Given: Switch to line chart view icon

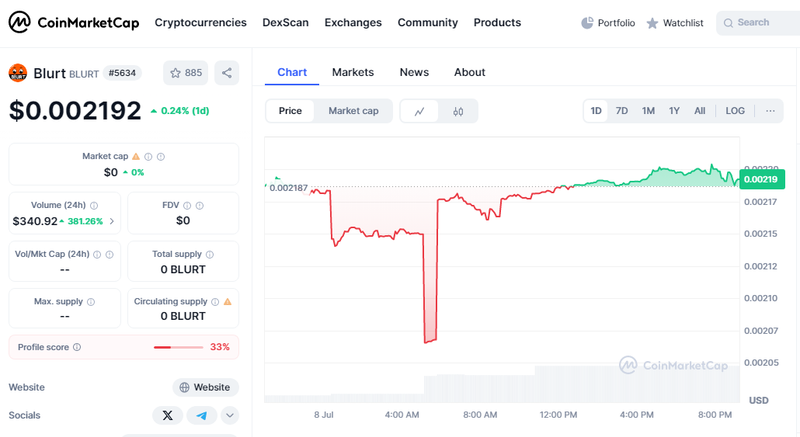Looking at the screenshot, I should click(x=419, y=111).
